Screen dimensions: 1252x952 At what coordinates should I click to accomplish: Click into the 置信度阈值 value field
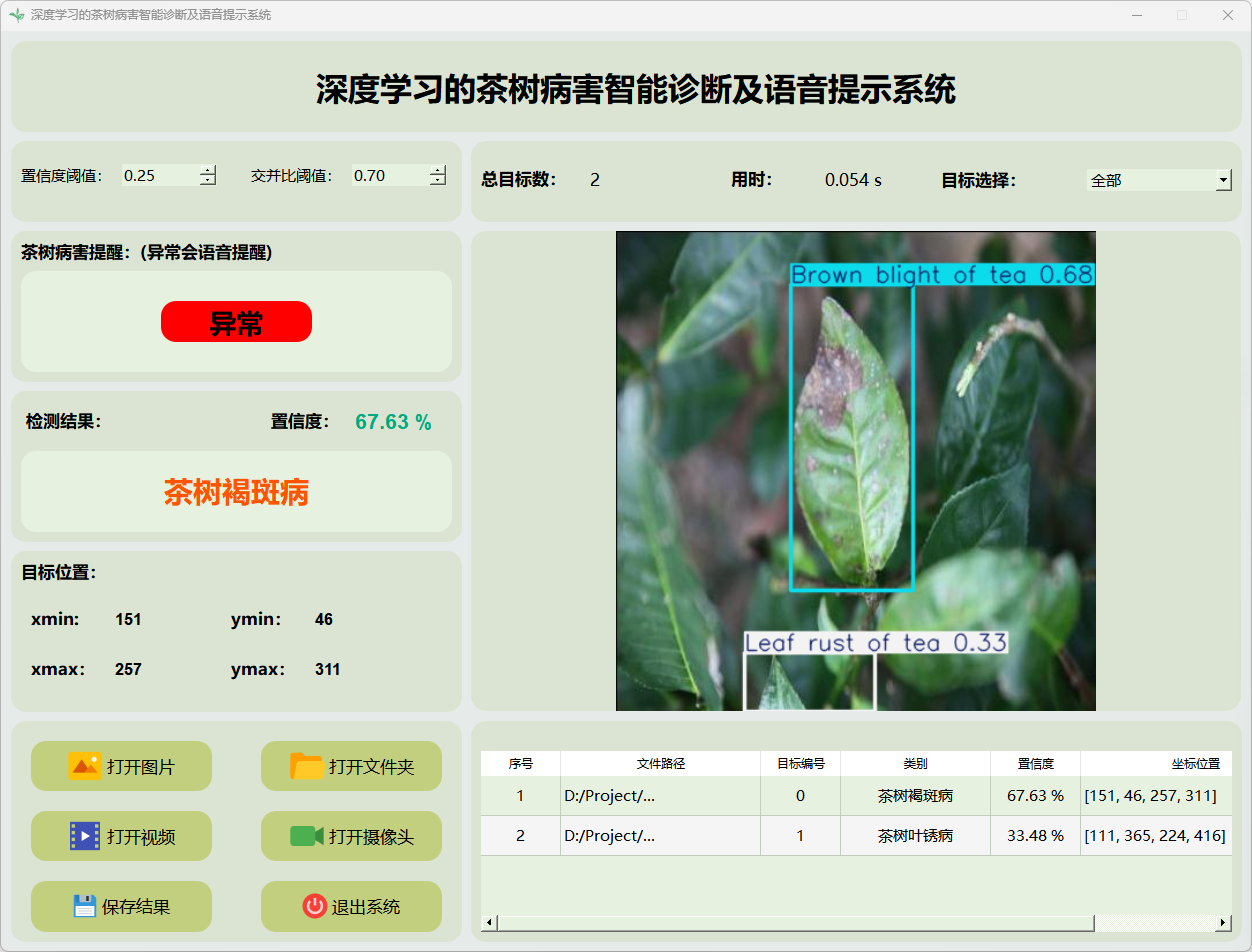point(158,176)
